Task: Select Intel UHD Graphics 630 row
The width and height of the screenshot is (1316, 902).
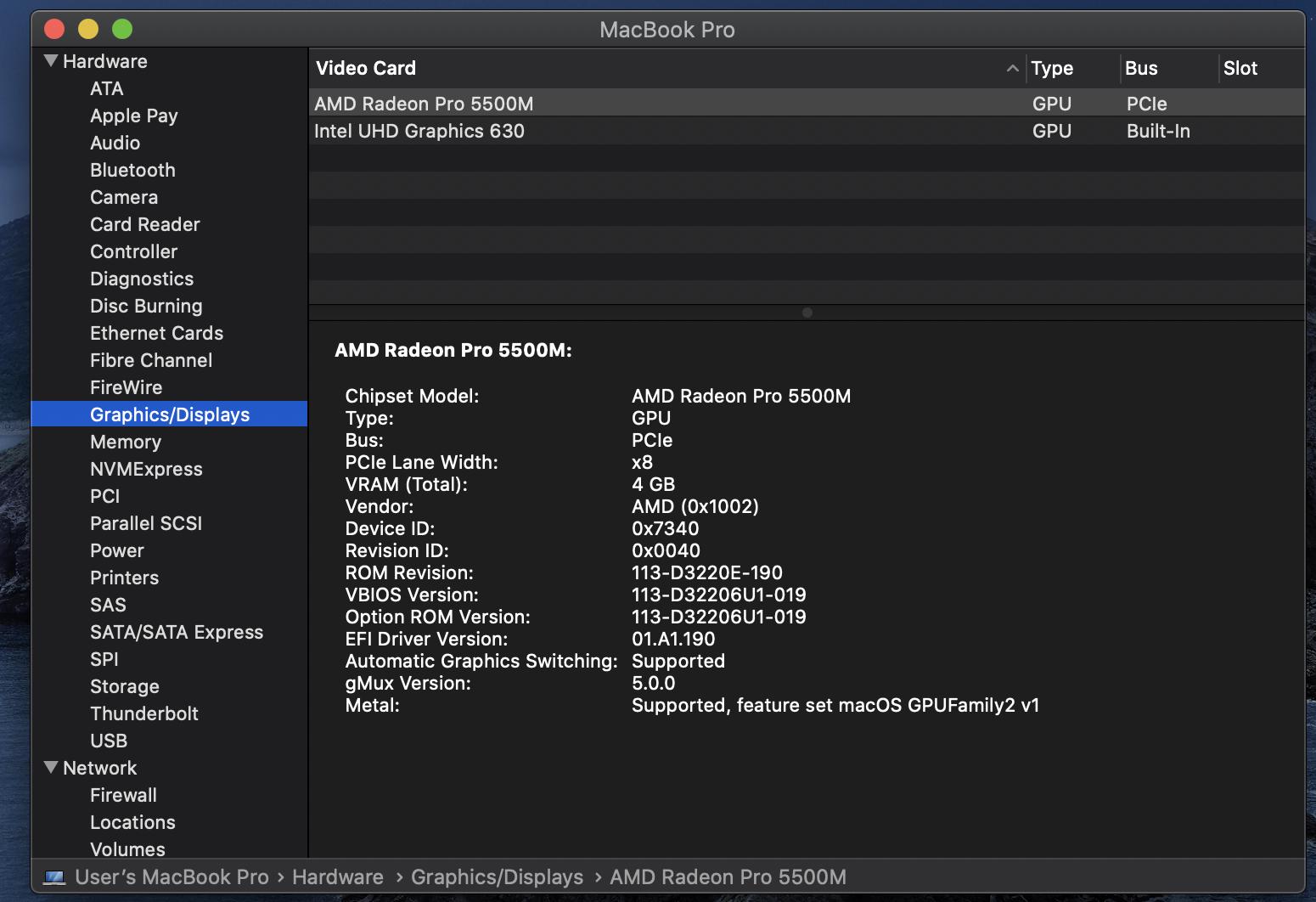Action: [419, 132]
